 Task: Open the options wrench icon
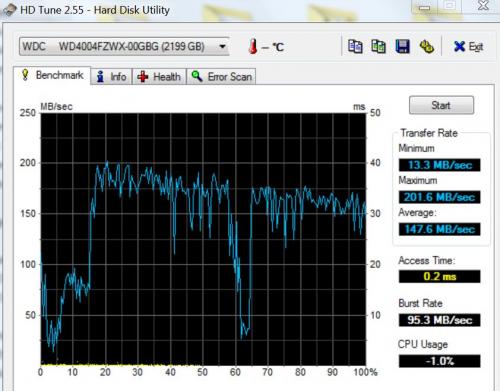click(427, 46)
